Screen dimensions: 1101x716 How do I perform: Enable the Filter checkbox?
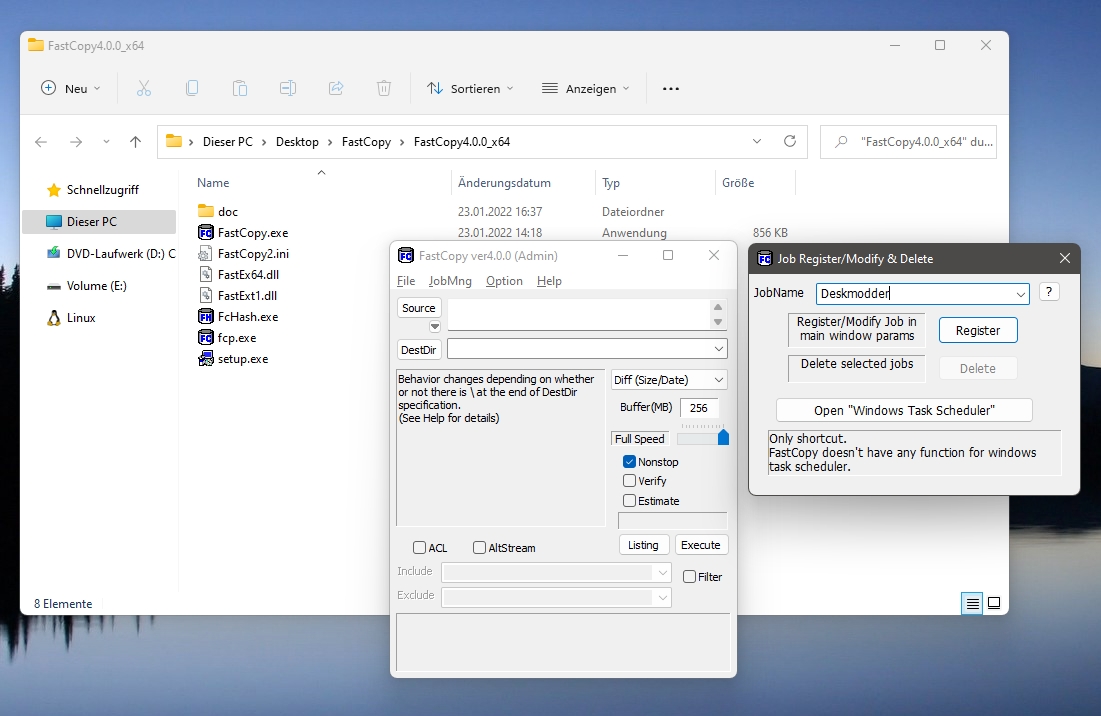click(690, 576)
